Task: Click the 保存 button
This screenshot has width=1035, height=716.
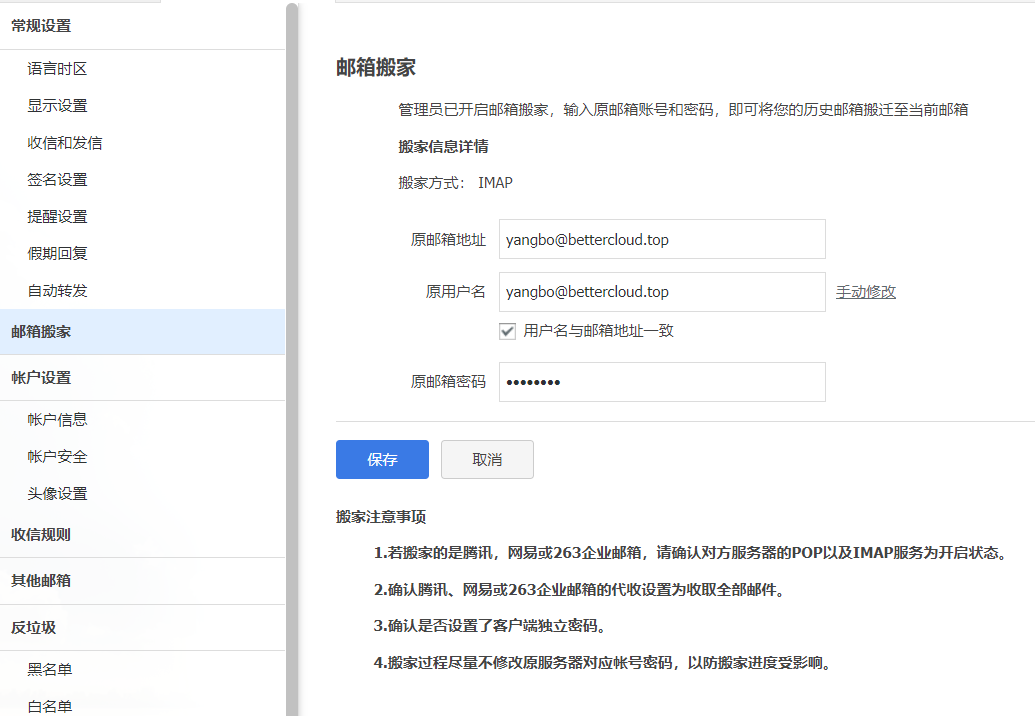Action: click(x=382, y=460)
